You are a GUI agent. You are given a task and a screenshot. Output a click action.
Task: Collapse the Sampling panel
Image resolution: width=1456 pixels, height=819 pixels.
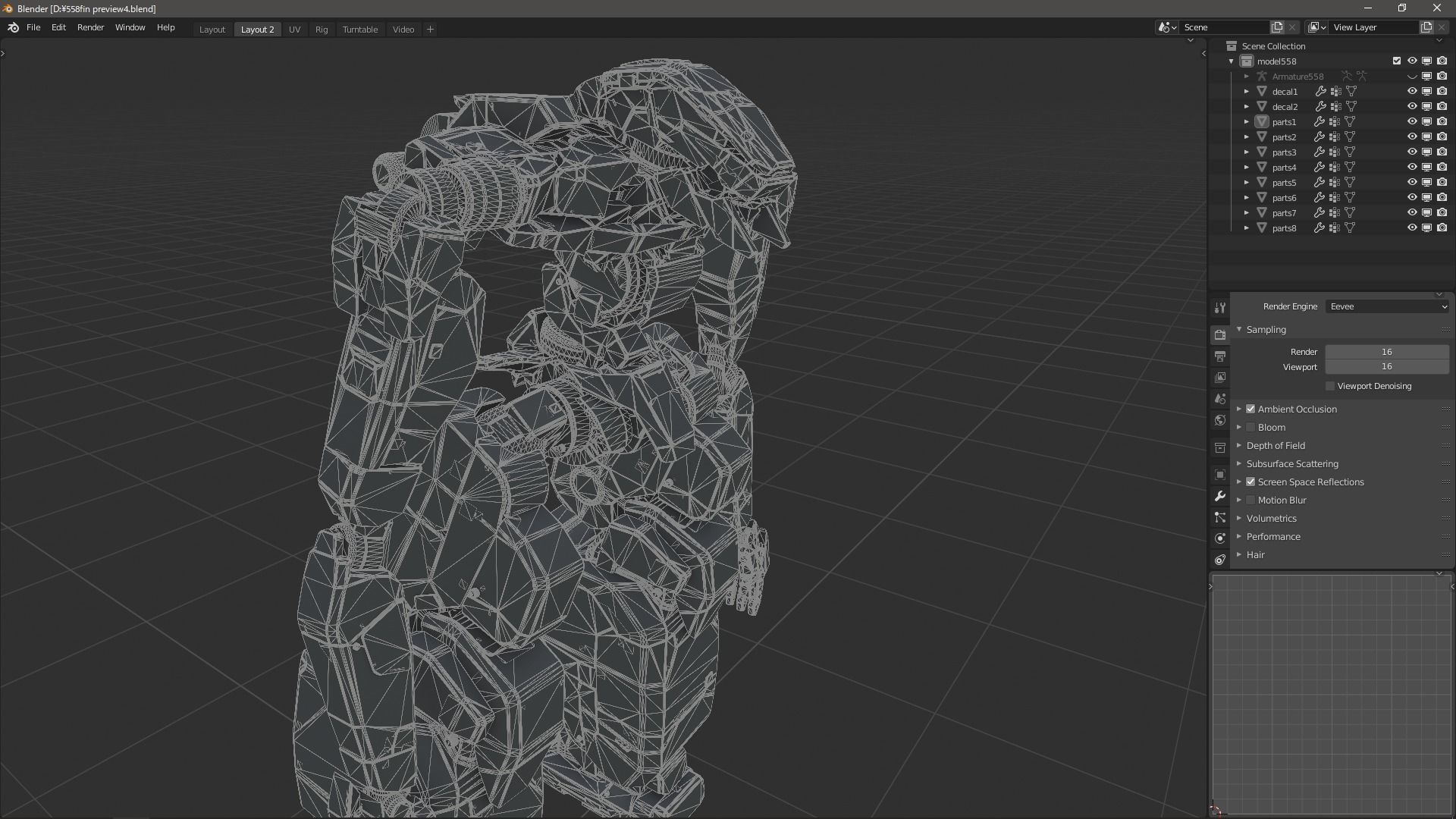(1239, 330)
